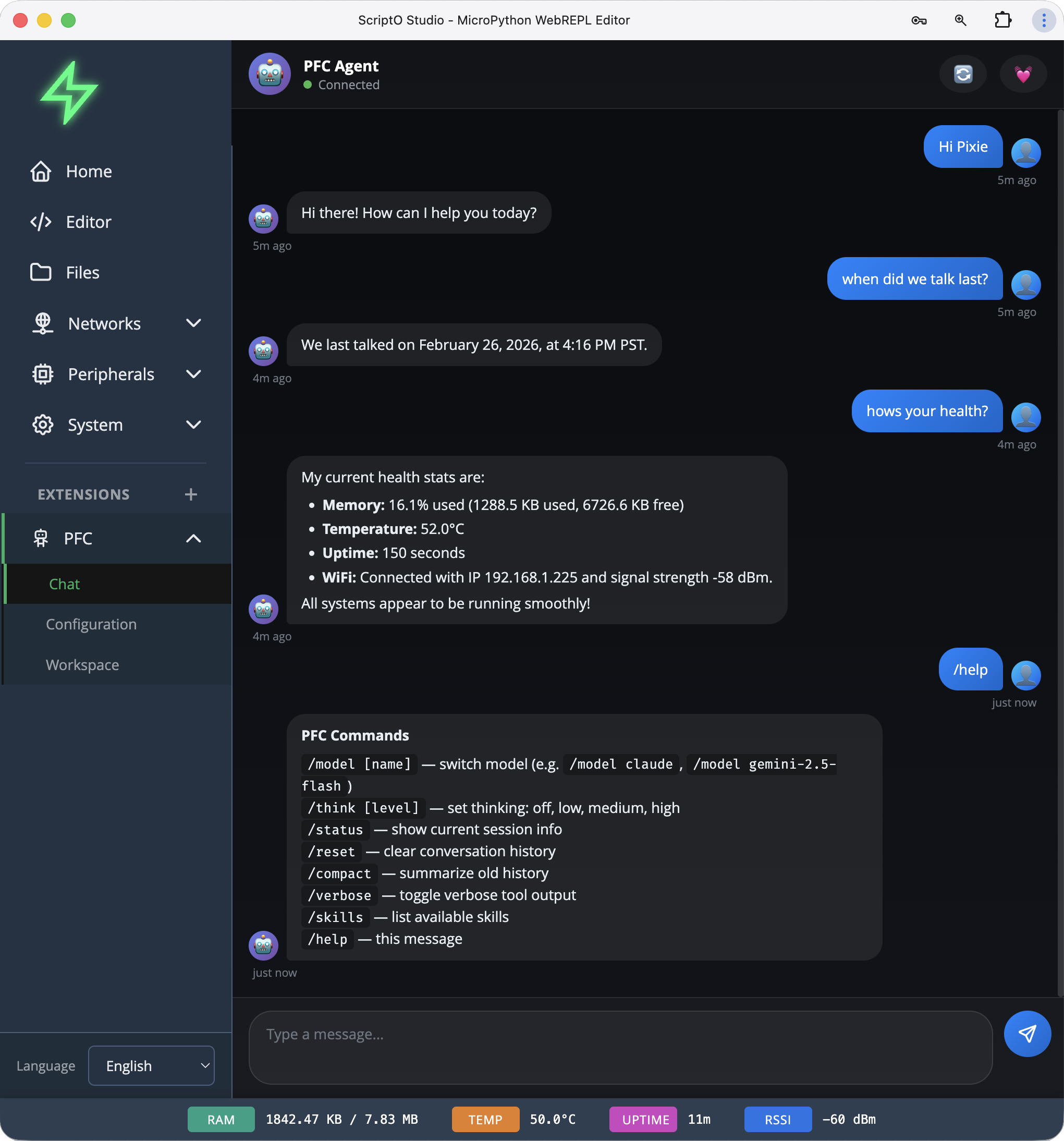Open the Peripherals panel
Image resolution: width=1064 pixels, height=1141 pixels.
[111, 373]
